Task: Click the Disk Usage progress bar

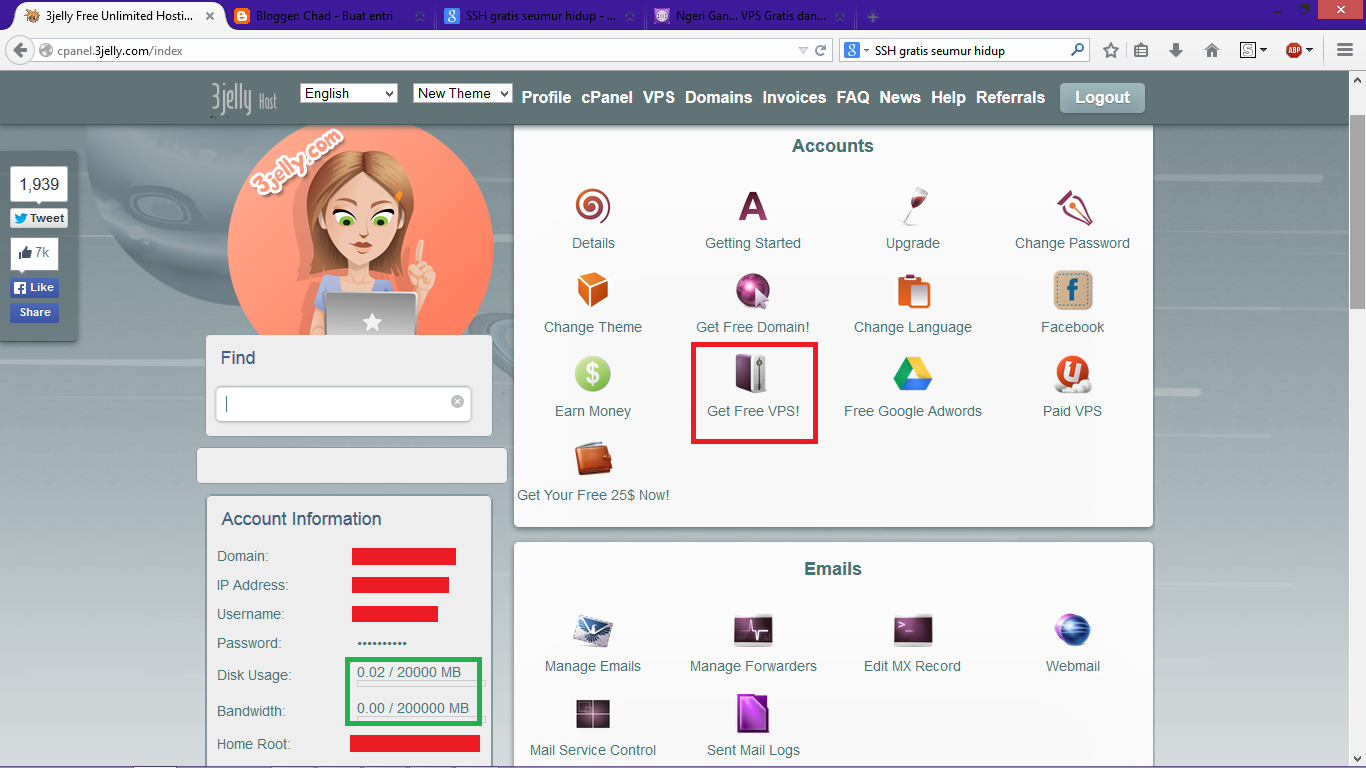Action: coord(421,685)
